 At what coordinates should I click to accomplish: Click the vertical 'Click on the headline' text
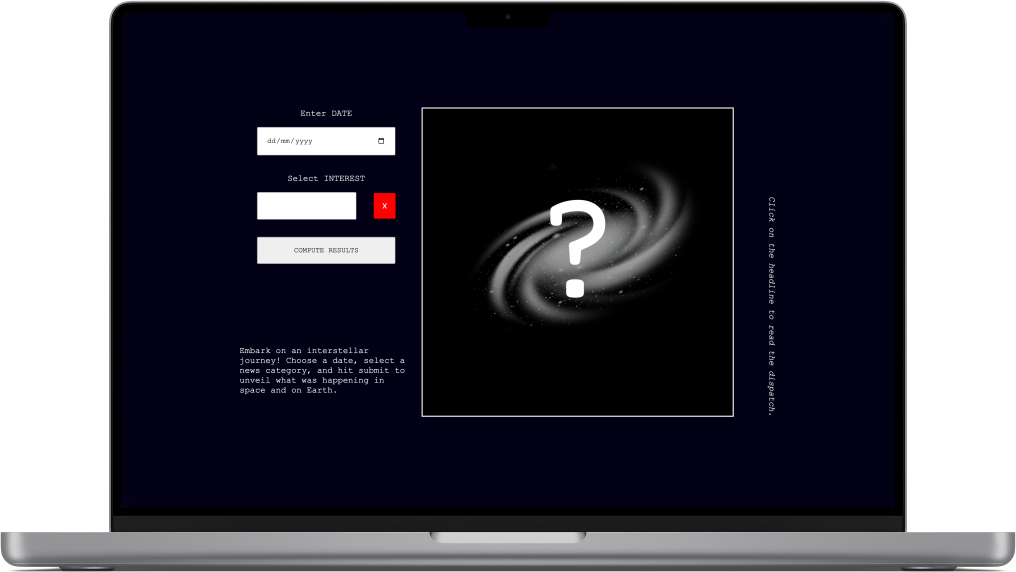point(771,306)
